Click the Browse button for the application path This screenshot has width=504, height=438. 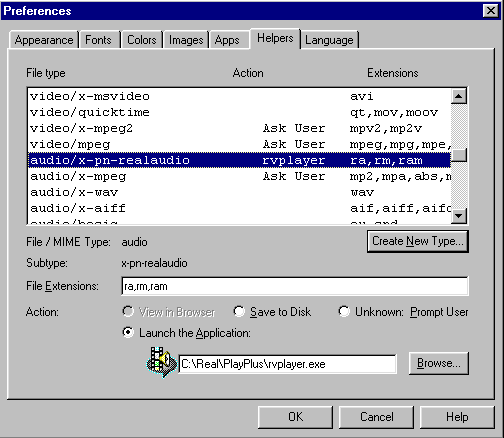point(439,363)
